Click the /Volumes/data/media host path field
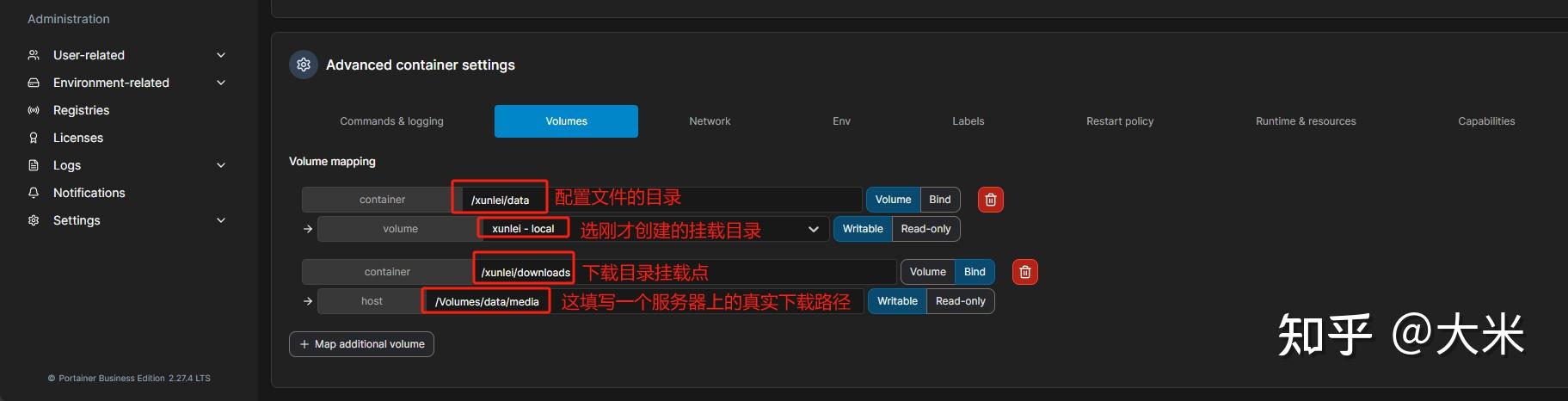This screenshot has height=401, width=1568. (645, 301)
